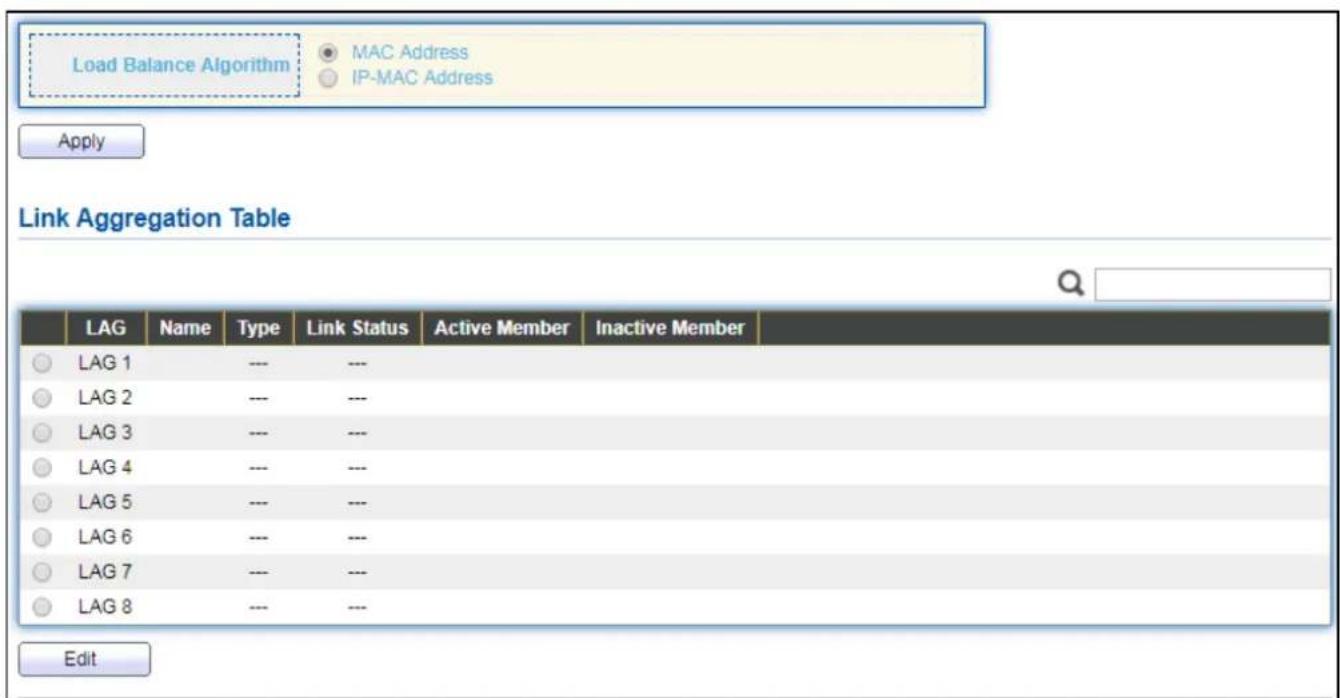
Task: Click the 'Load Balance Algorithm' label
Action: point(180,64)
